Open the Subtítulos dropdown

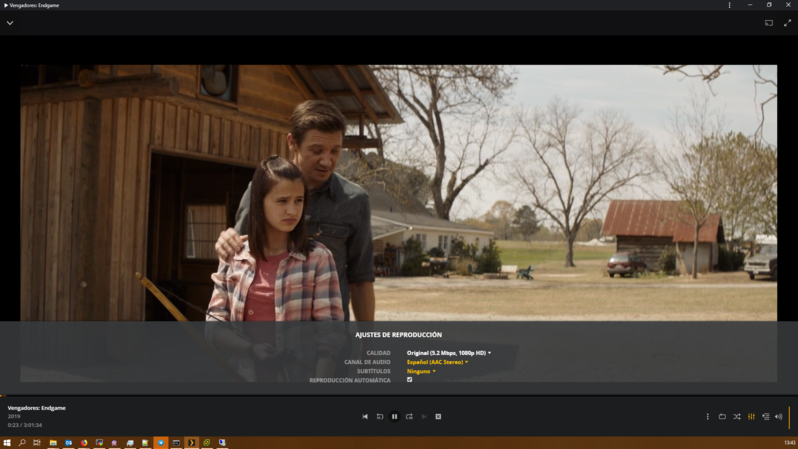421,371
